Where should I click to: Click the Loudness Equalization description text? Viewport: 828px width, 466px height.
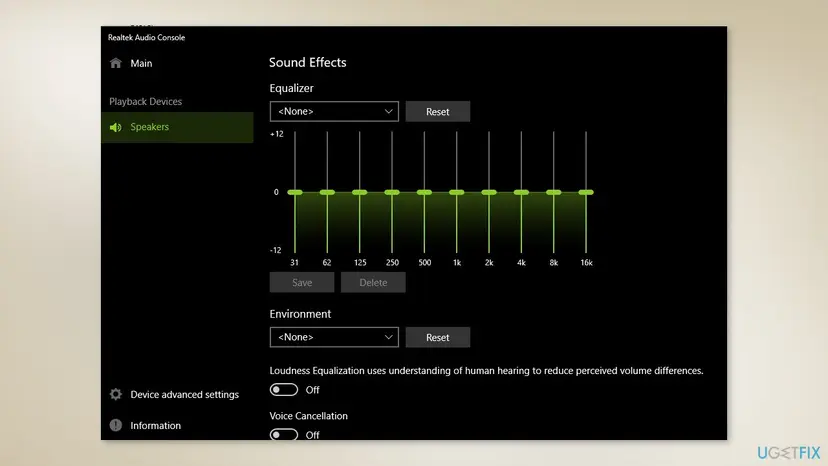(486, 371)
